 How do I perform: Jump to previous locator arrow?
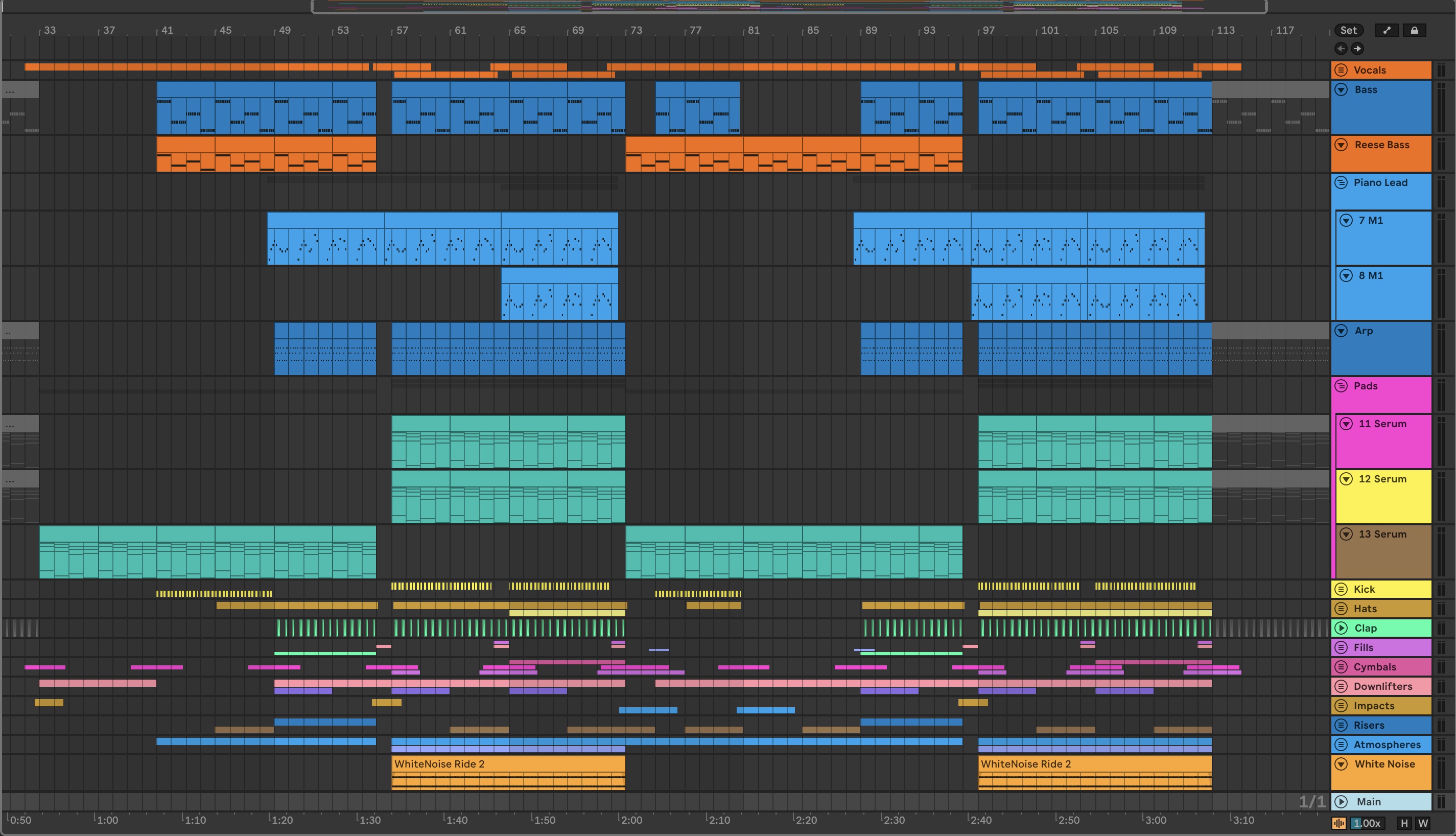[1341, 49]
